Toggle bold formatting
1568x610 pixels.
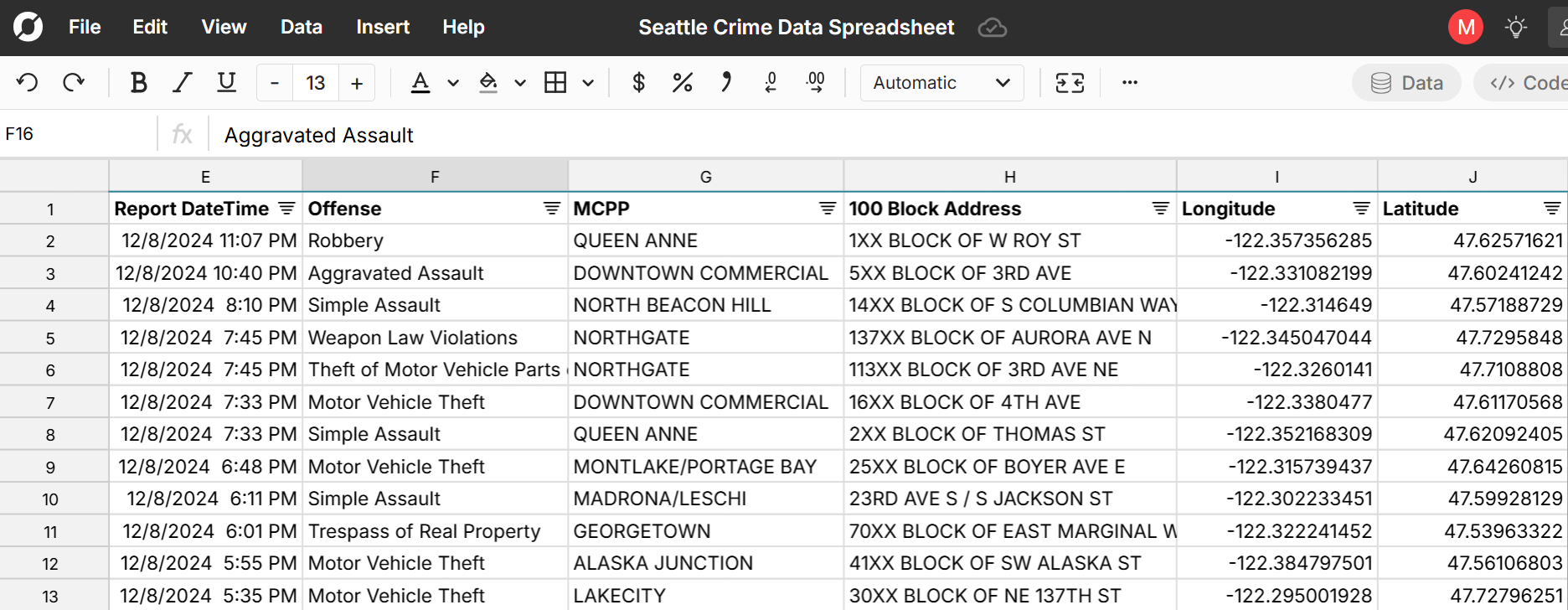(138, 82)
